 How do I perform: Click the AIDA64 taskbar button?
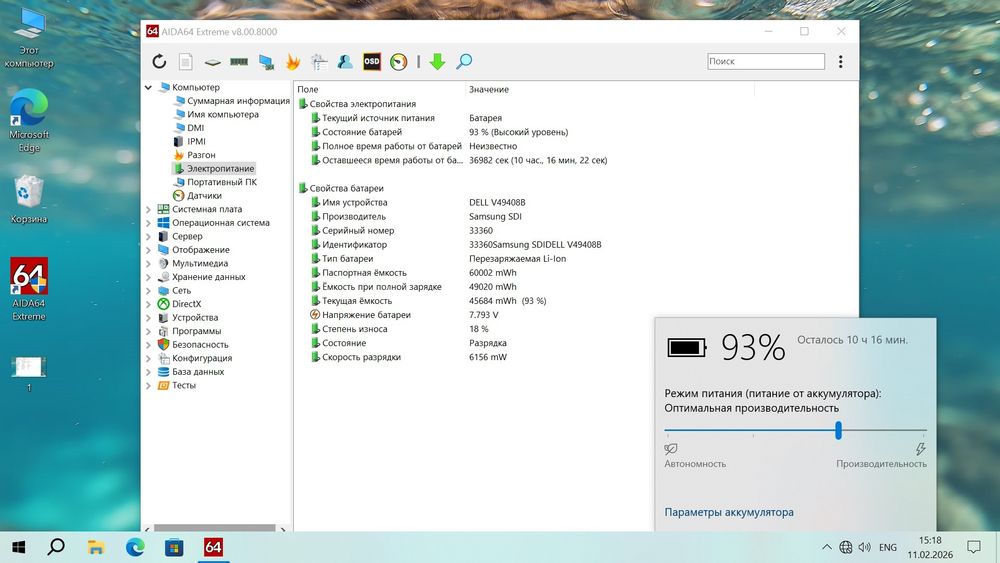213,547
